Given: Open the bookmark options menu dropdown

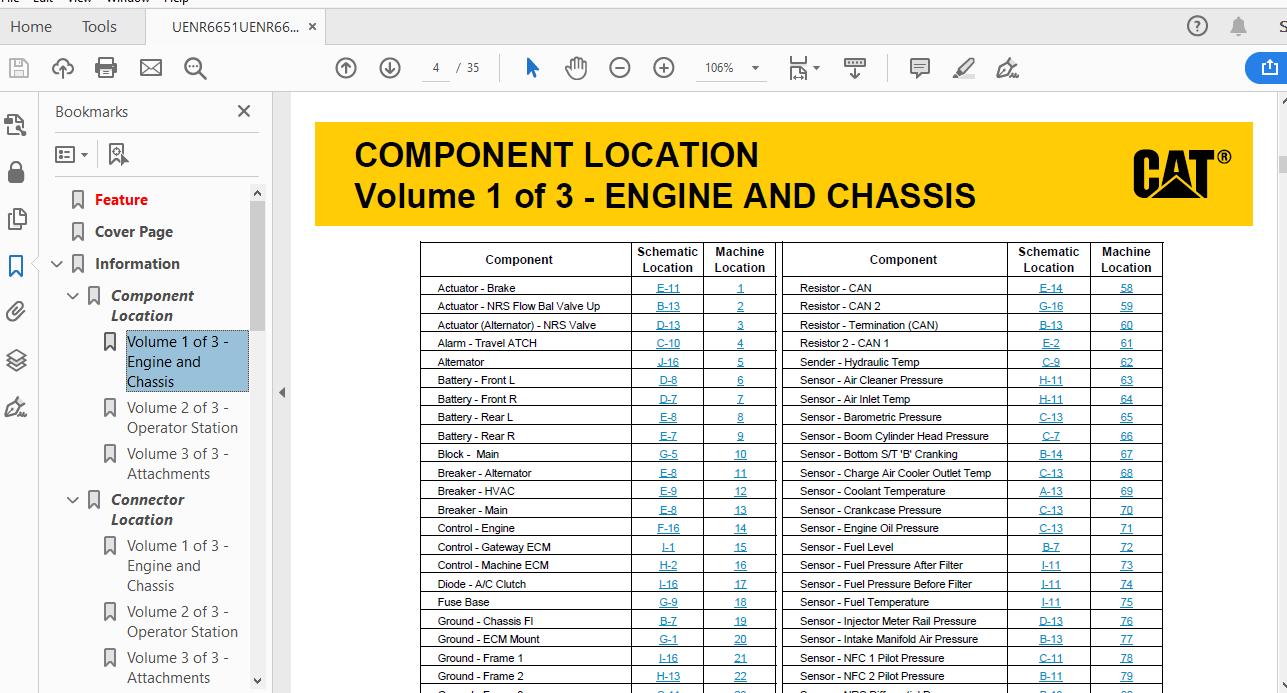Looking at the screenshot, I should [x=71, y=154].
